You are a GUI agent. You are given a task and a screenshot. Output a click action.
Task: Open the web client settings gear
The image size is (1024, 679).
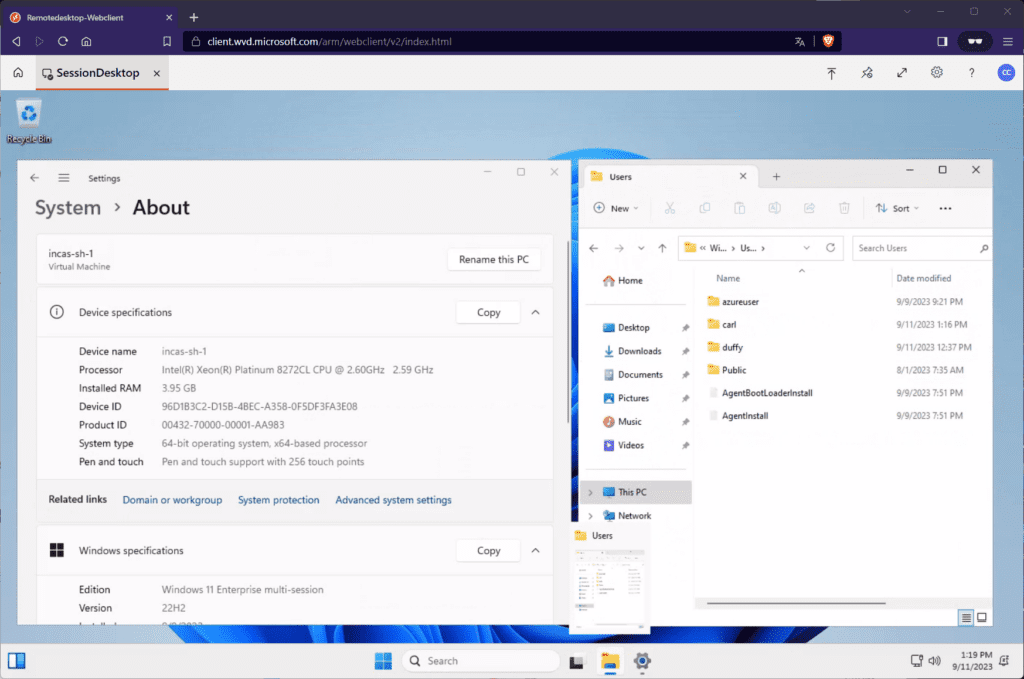[936, 72]
